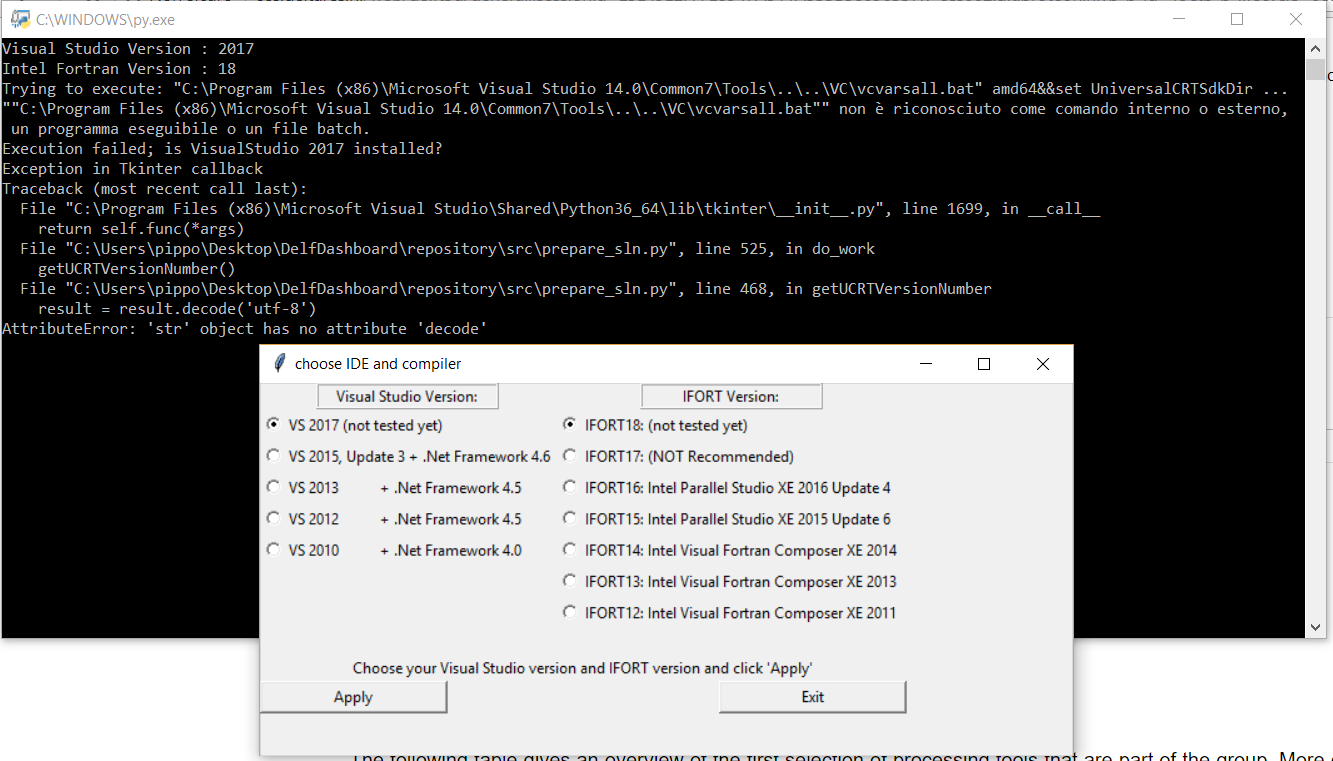Maximize the choose IDE and compiler dialog
The image size is (1333, 761).
[984, 364]
